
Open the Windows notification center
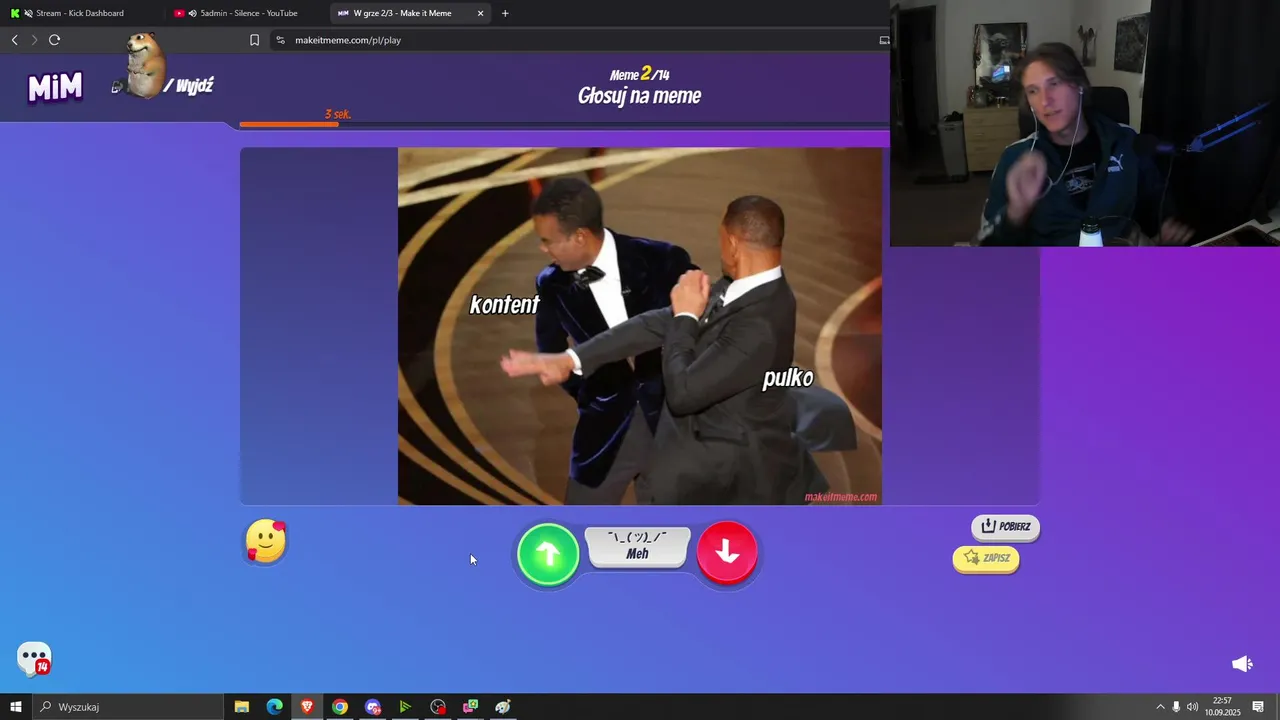pos(1258,707)
